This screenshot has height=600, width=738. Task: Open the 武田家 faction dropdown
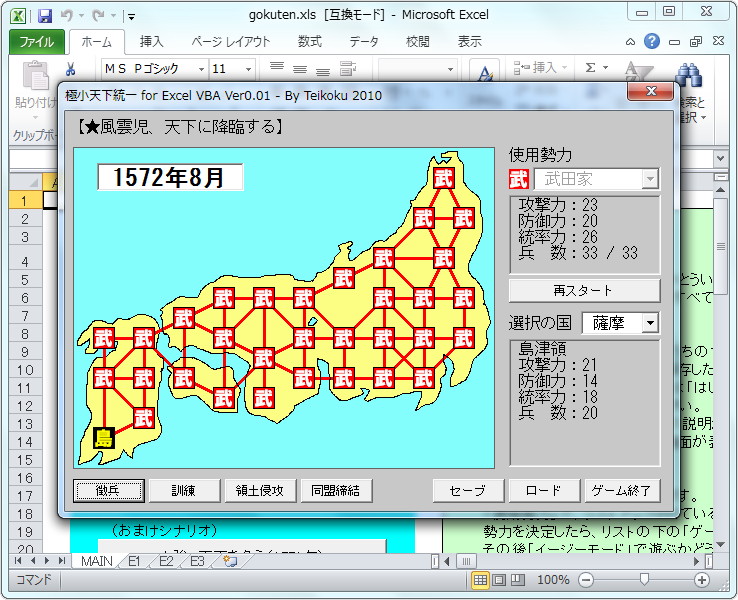pos(650,179)
